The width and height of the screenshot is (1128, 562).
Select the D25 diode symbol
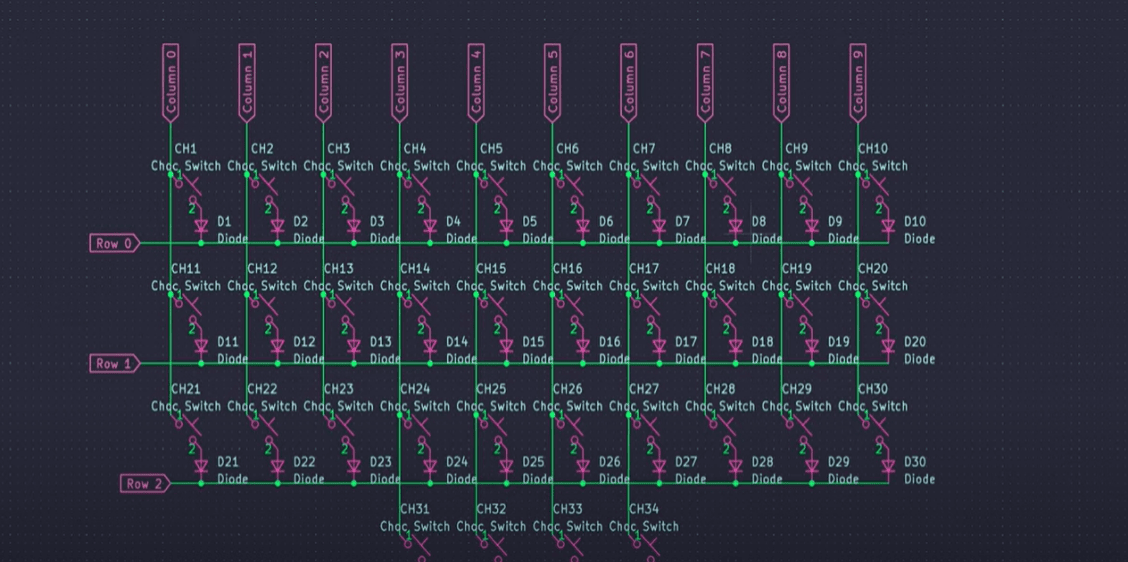(506, 466)
